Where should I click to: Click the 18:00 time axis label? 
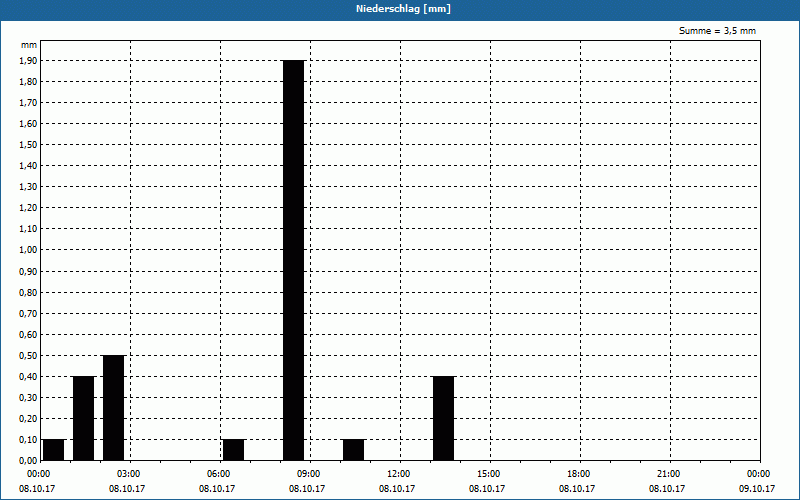(x=579, y=474)
